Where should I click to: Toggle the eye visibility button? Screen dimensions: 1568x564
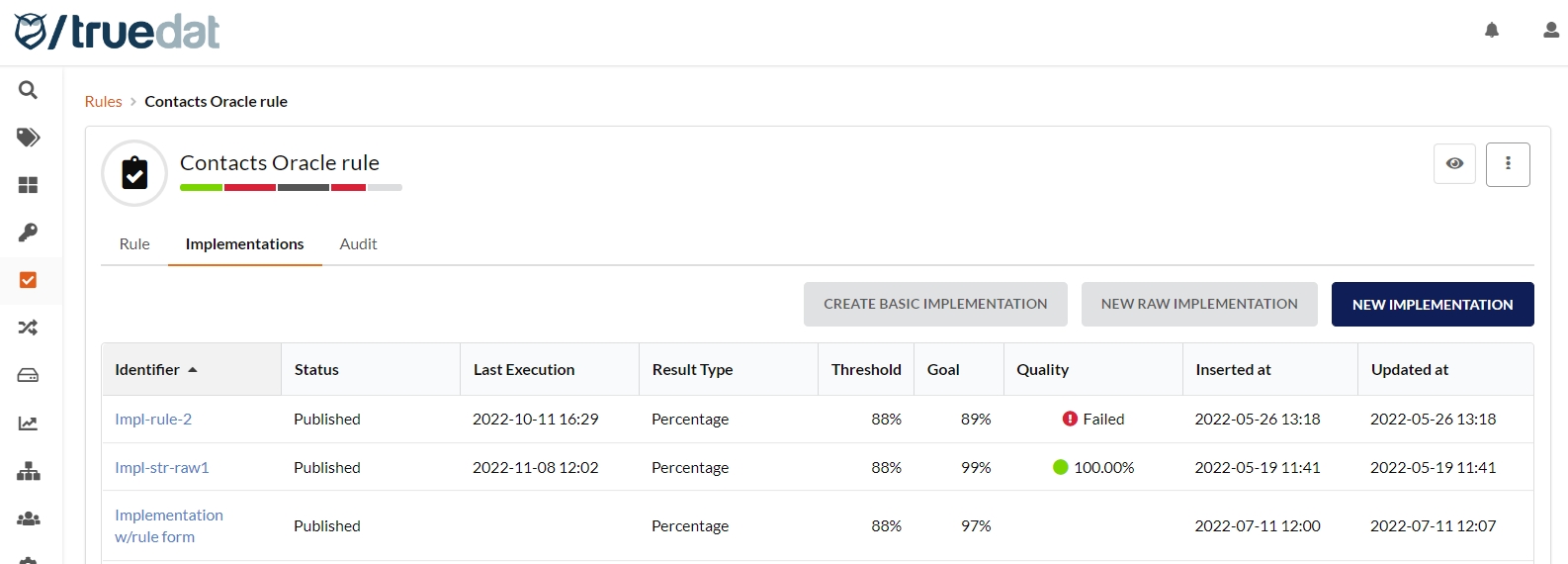[1454, 164]
